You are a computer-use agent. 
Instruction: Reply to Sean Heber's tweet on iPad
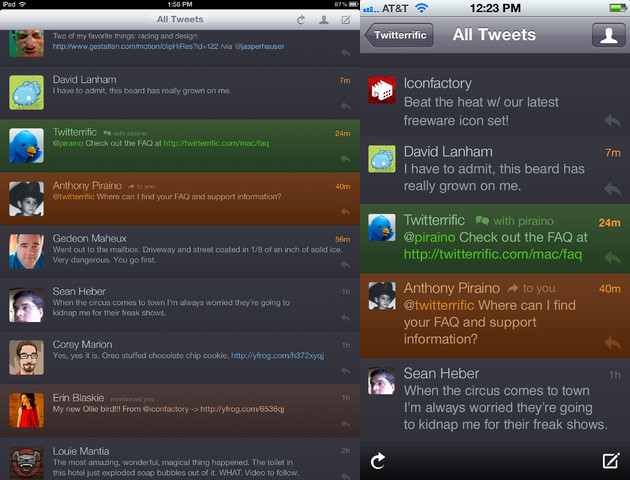pyautogui.click(x=345, y=318)
